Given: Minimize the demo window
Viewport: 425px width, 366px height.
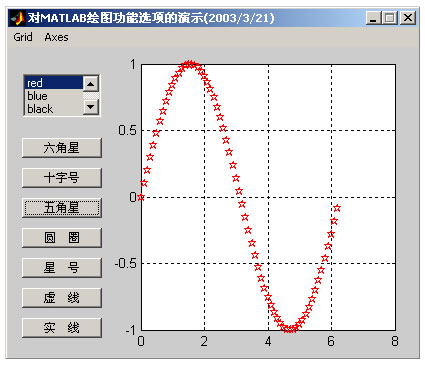Looking at the screenshot, I should pyautogui.click(x=374, y=18).
